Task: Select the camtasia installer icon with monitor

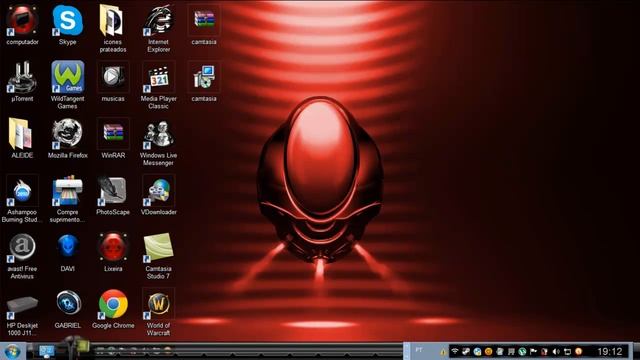Action: [204, 81]
